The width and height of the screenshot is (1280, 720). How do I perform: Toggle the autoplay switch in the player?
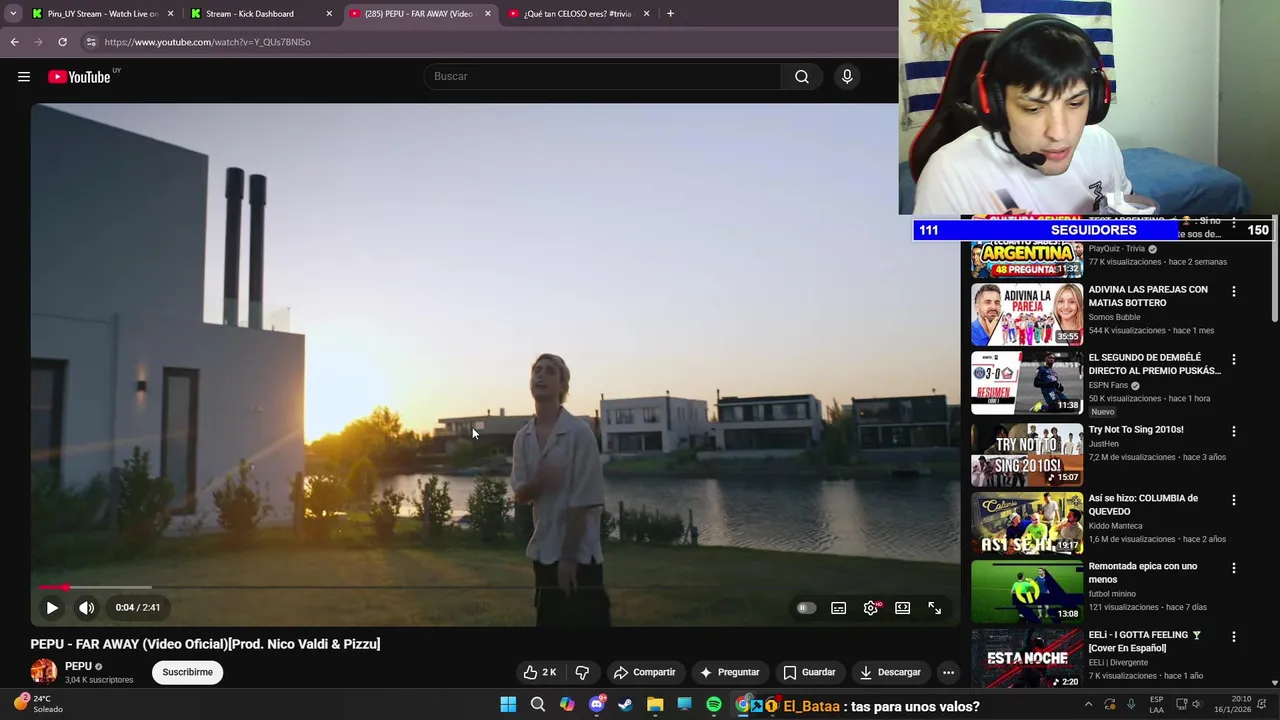click(806, 608)
